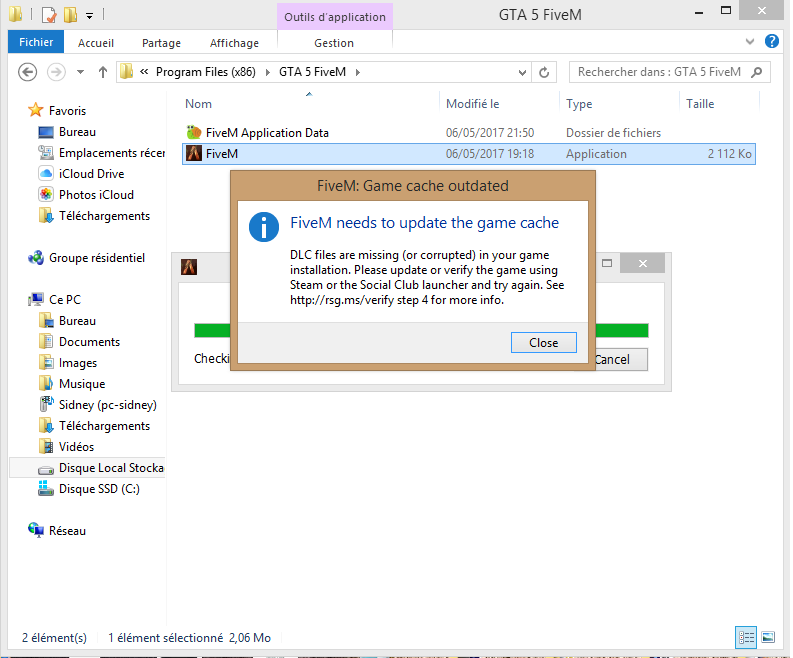Switch to large icons view in status bar

coord(768,637)
